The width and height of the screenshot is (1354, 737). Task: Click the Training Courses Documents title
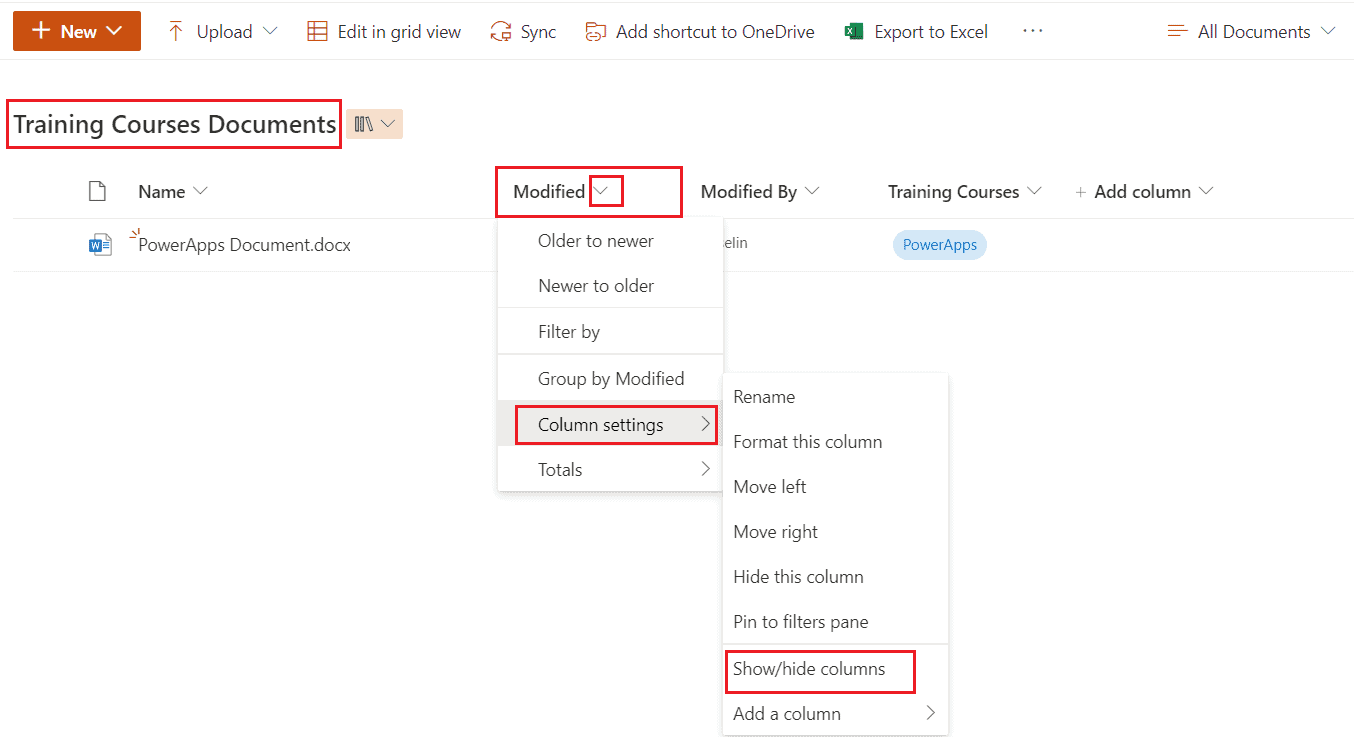tap(175, 124)
